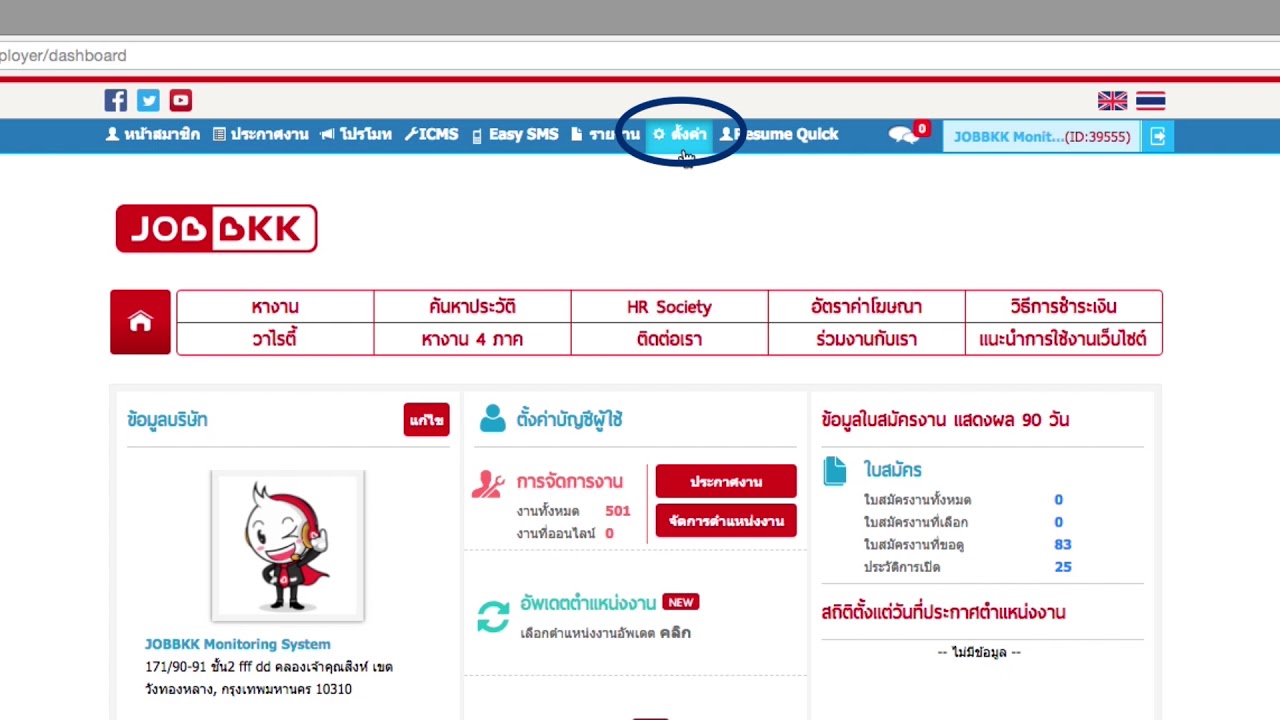Click red ประกาศงาน button in job management
The height and width of the screenshot is (720, 1280).
pos(726,481)
